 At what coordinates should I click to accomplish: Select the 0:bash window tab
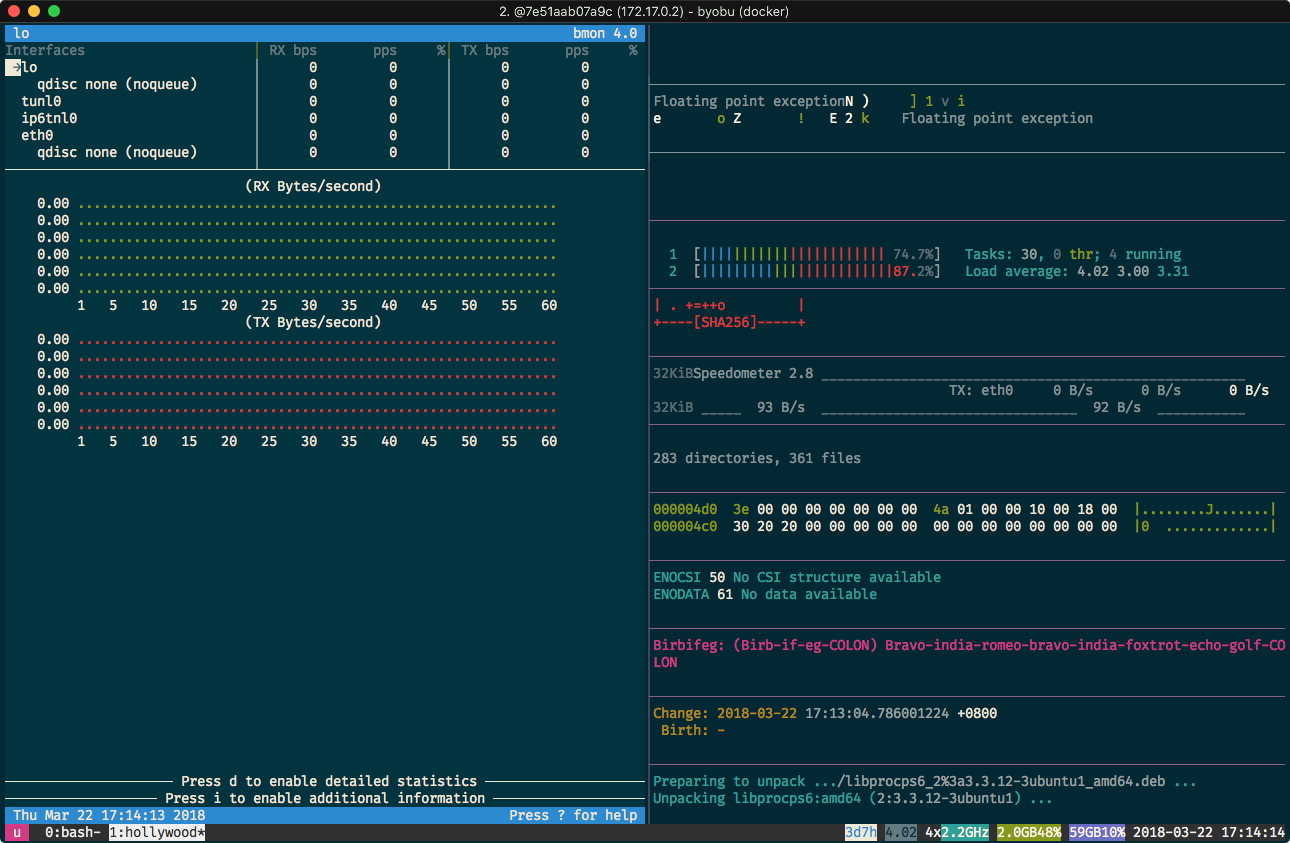(72, 832)
